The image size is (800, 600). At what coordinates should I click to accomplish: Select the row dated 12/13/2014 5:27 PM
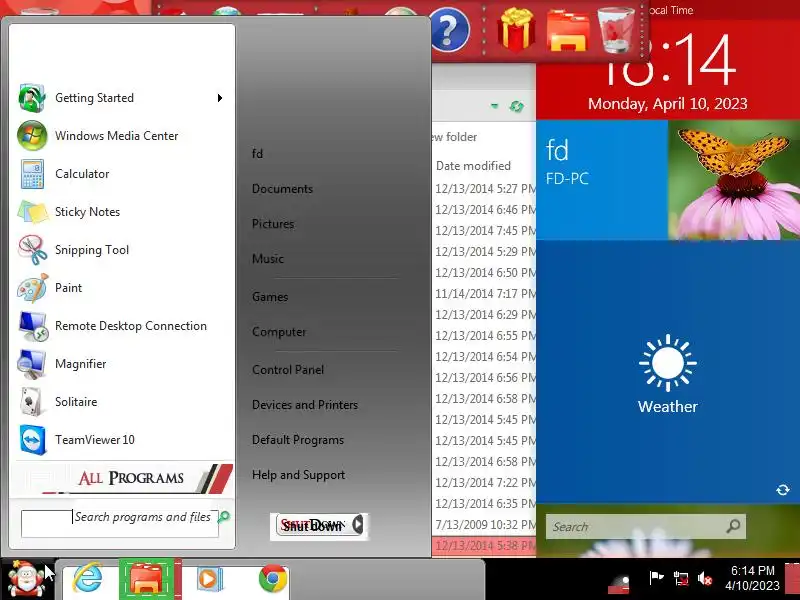pos(484,189)
